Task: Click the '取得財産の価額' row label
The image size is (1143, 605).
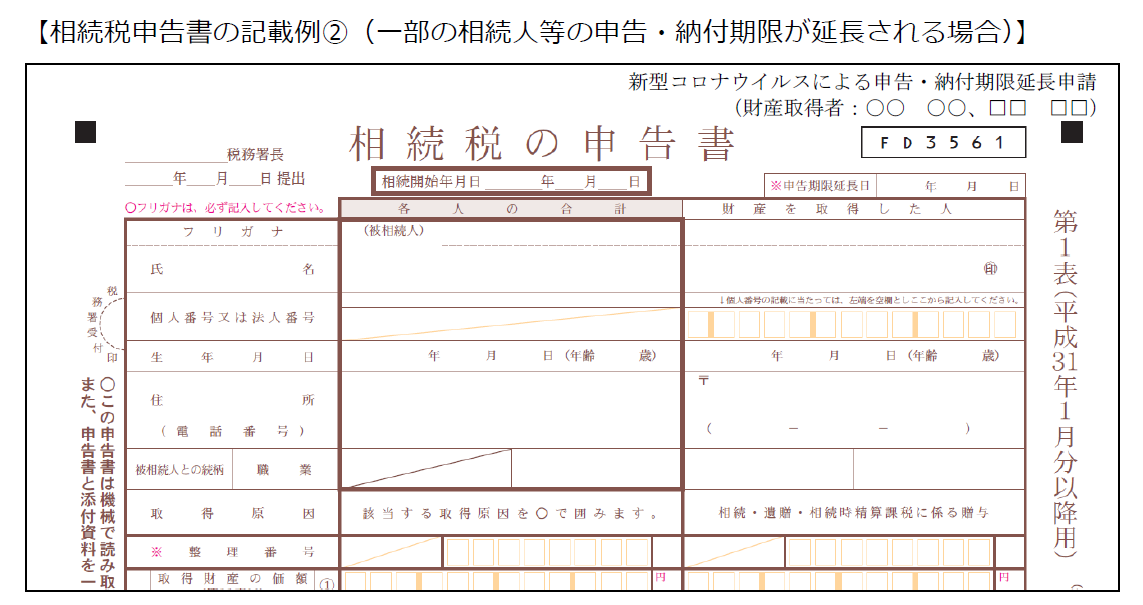Action: coord(233,579)
